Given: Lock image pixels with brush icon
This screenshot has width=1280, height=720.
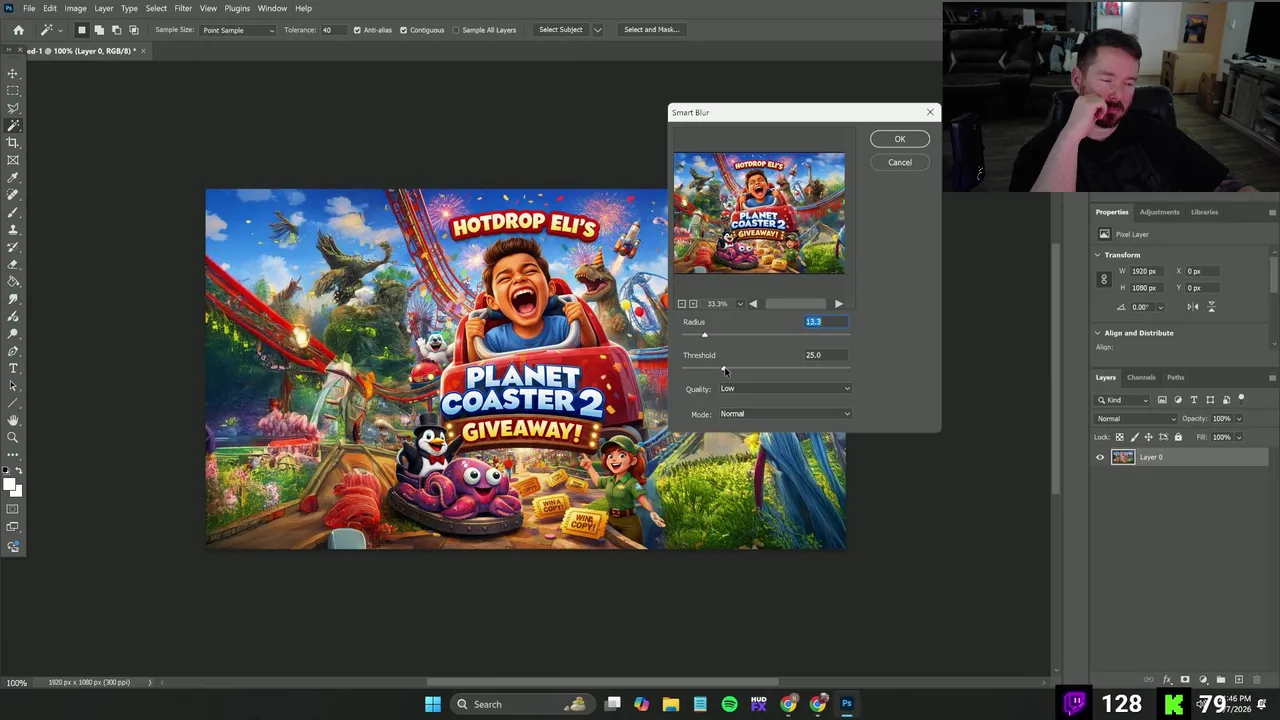Looking at the screenshot, I should (1134, 437).
